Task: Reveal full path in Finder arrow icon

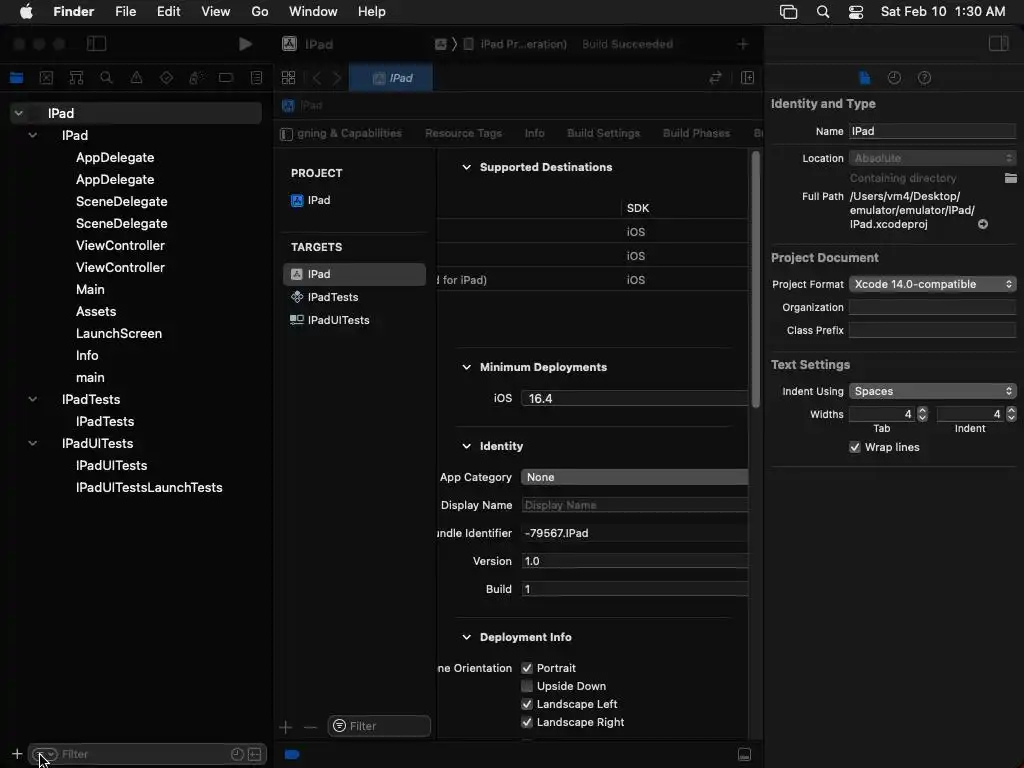Action: pos(983,224)
